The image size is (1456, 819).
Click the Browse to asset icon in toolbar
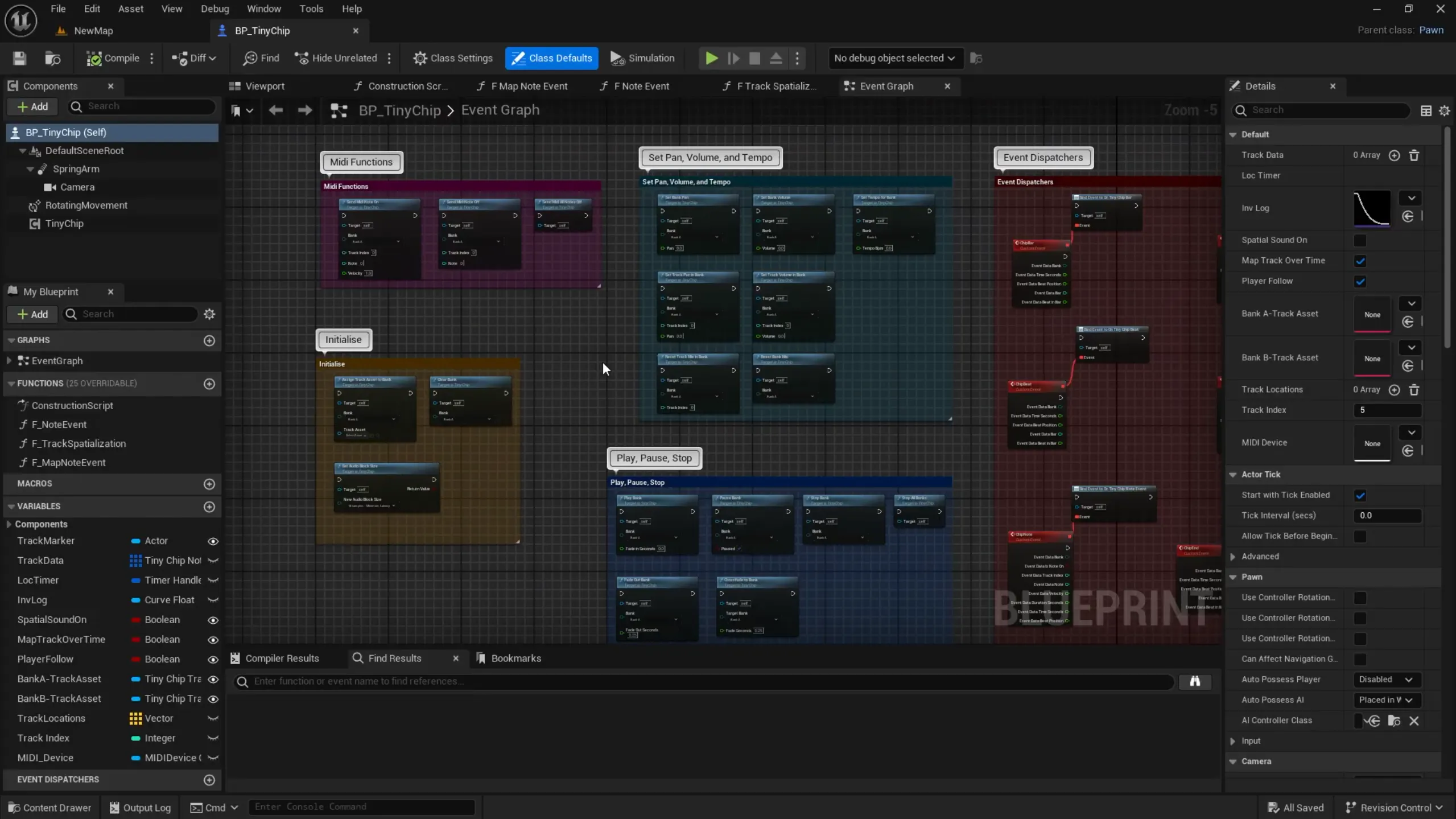tap(52, 58)
